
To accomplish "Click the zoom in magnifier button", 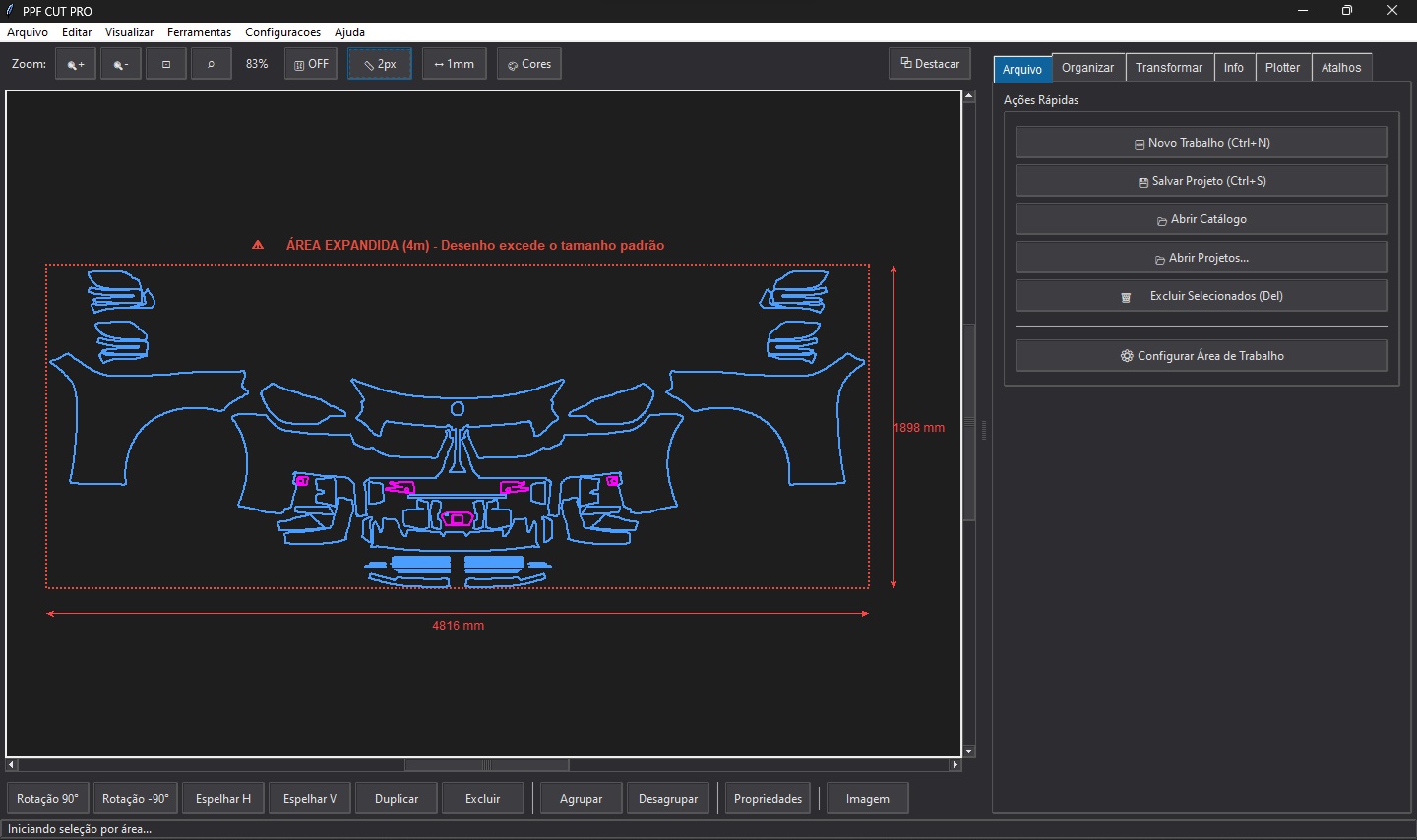I will click(76, 64).
